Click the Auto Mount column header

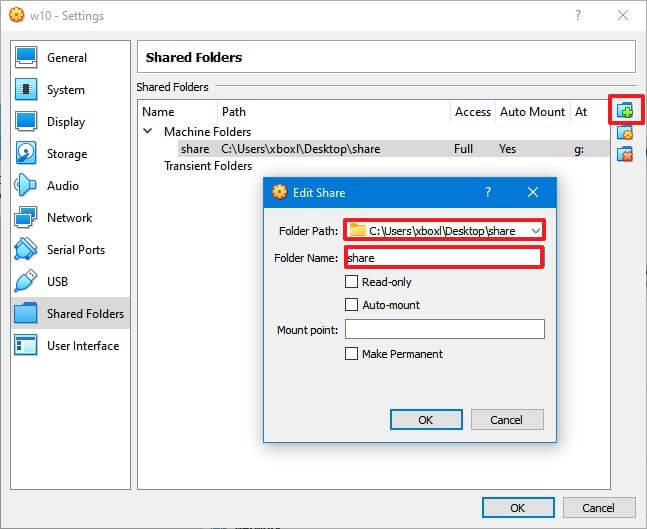coord(532,112)
